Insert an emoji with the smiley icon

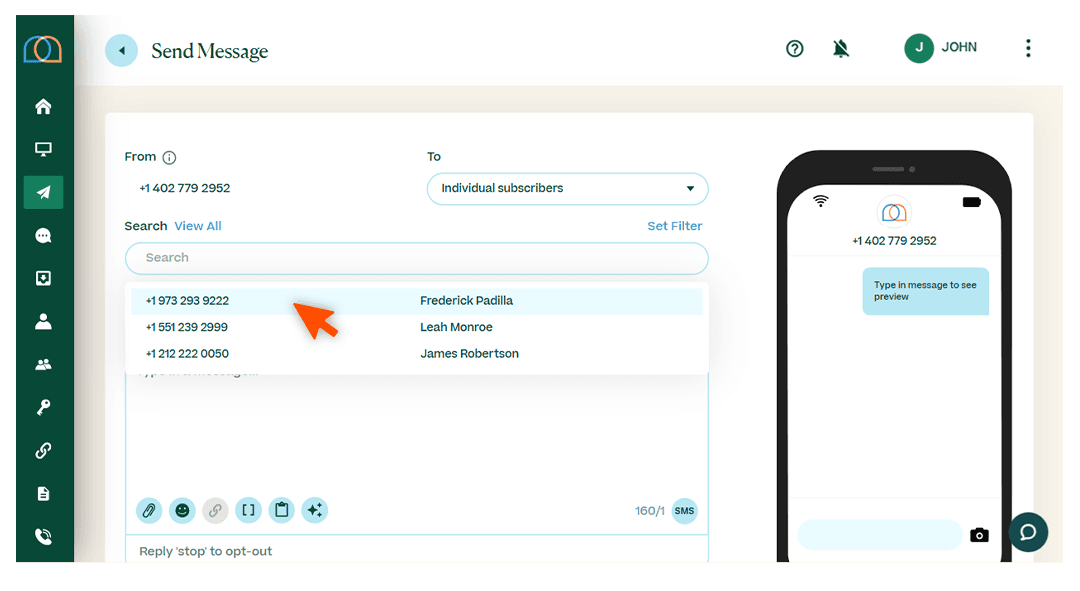tap(183, 510)
